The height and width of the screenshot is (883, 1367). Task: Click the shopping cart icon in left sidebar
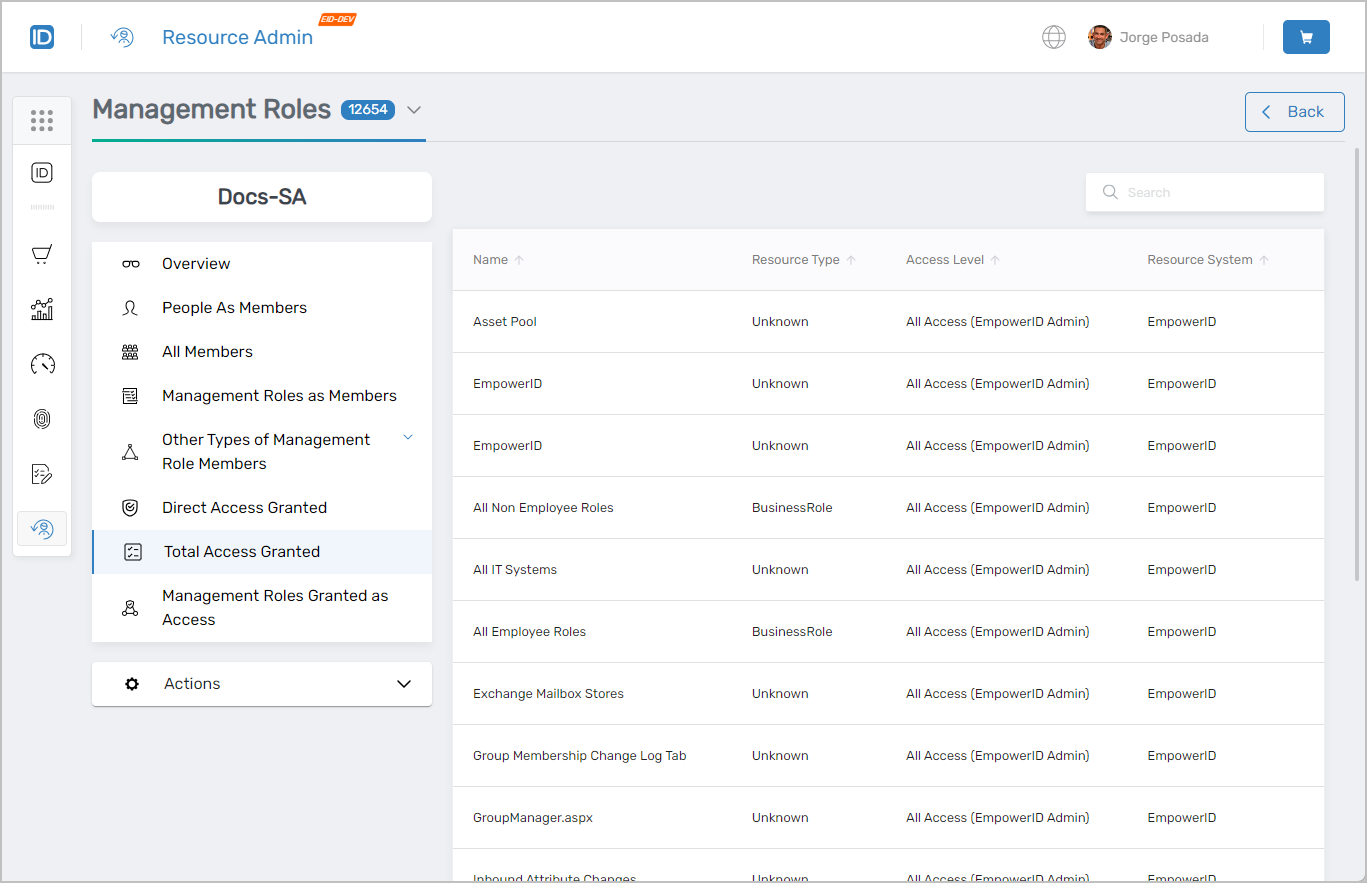(41, 255)
